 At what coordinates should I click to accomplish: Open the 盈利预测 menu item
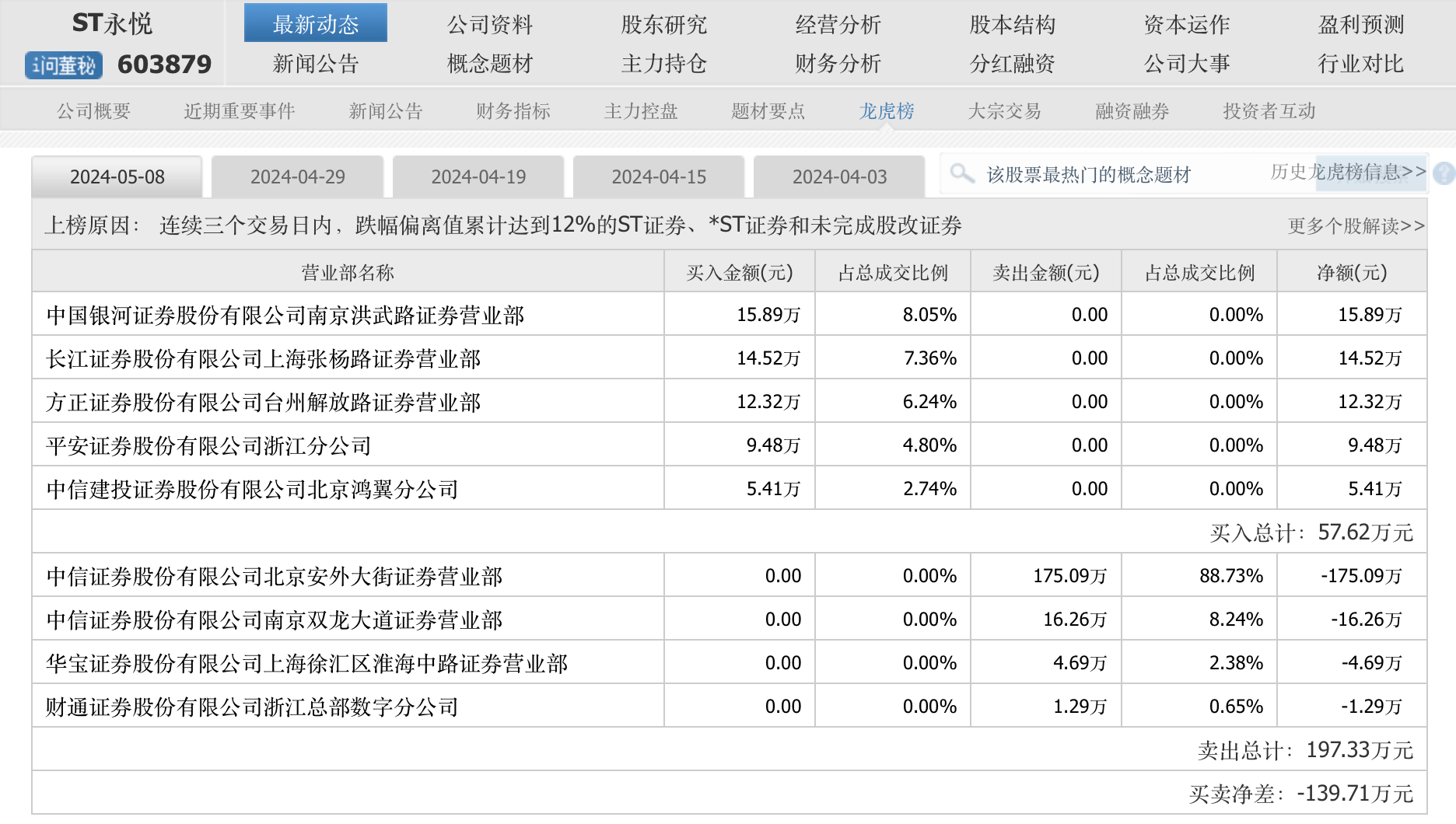pos(1360,25)
